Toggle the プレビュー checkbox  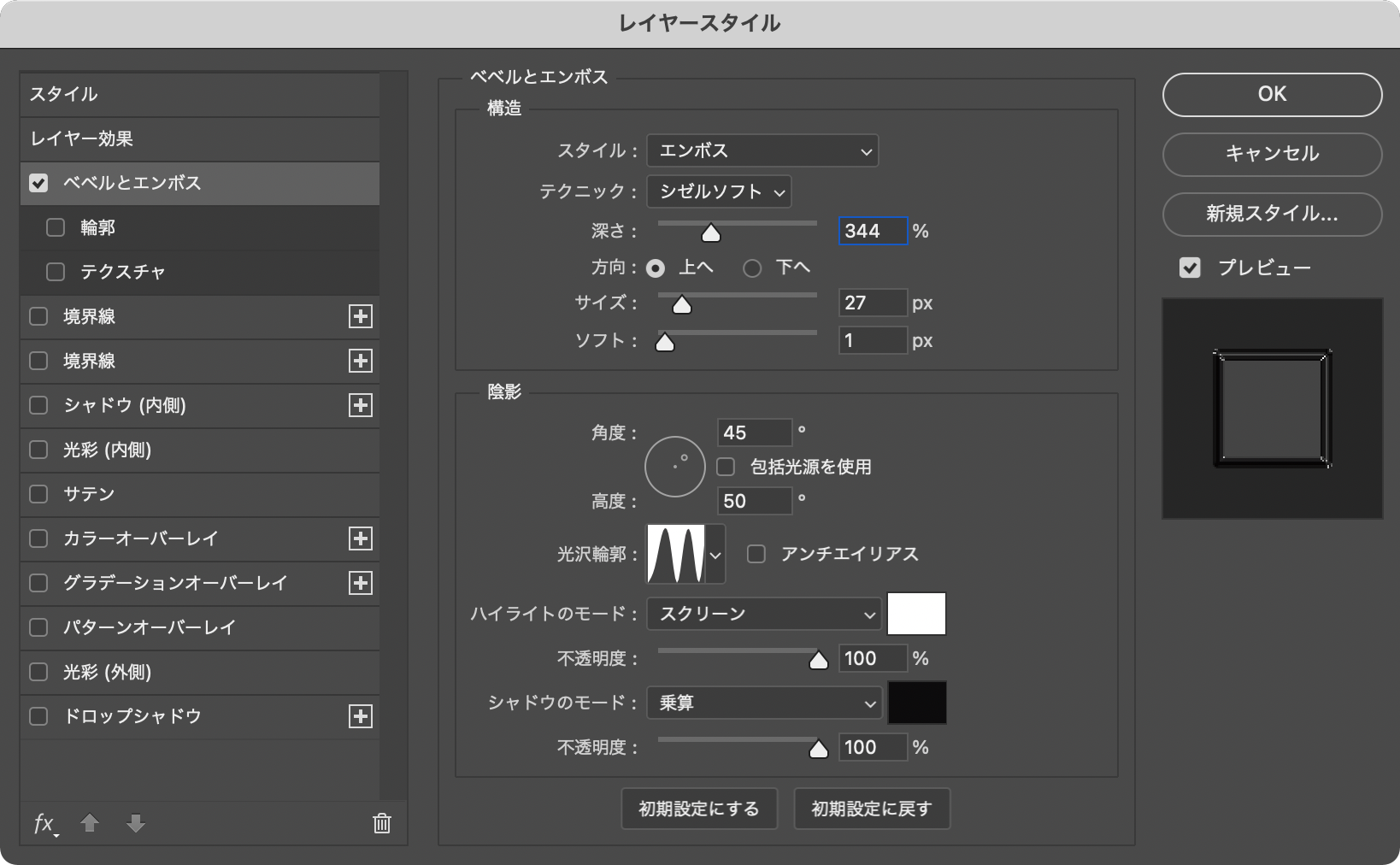(x=1190, y=268)
